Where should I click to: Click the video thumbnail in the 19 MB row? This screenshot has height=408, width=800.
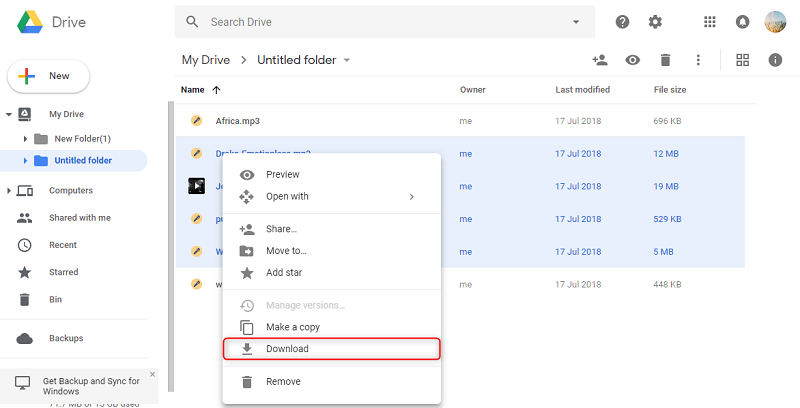click(196, 186)
